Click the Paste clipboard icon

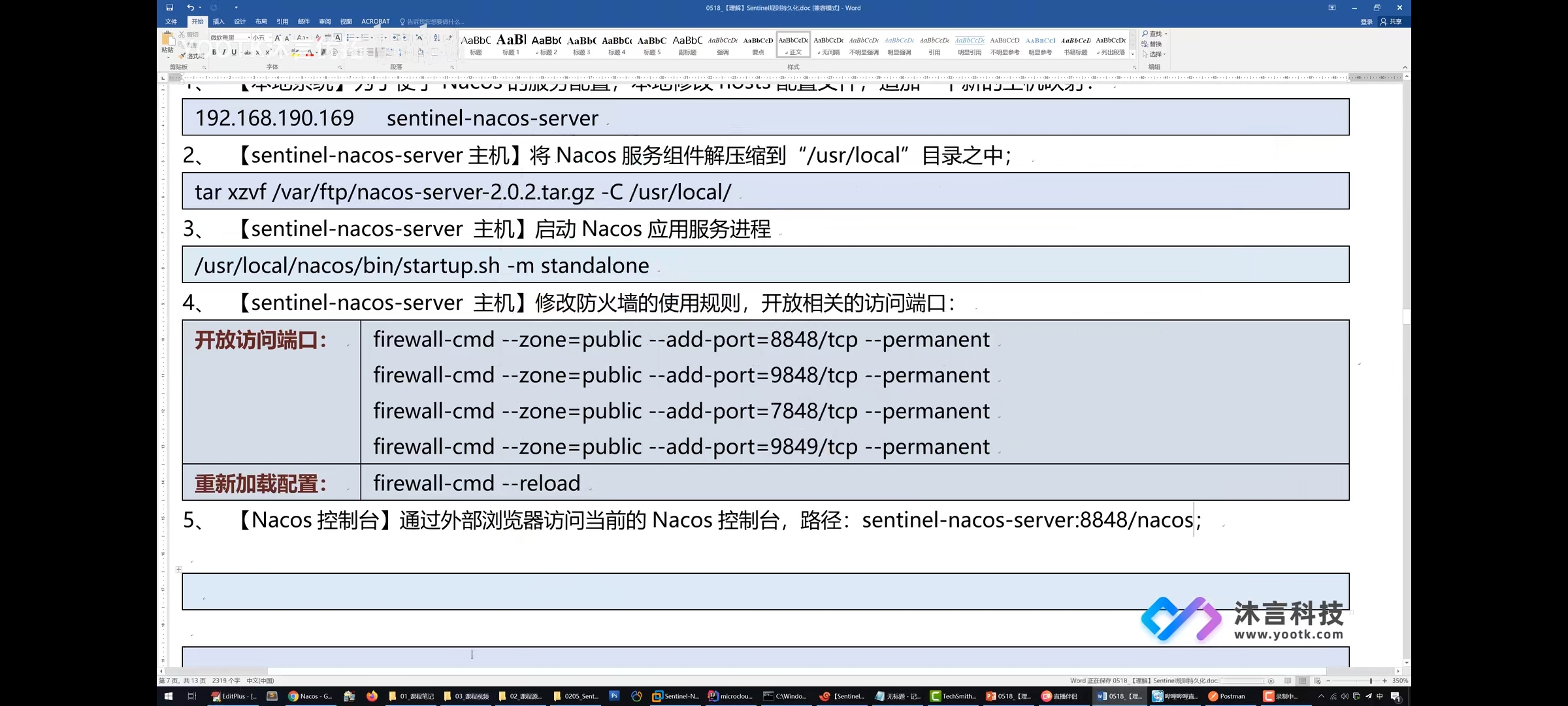tap(168, 39)
